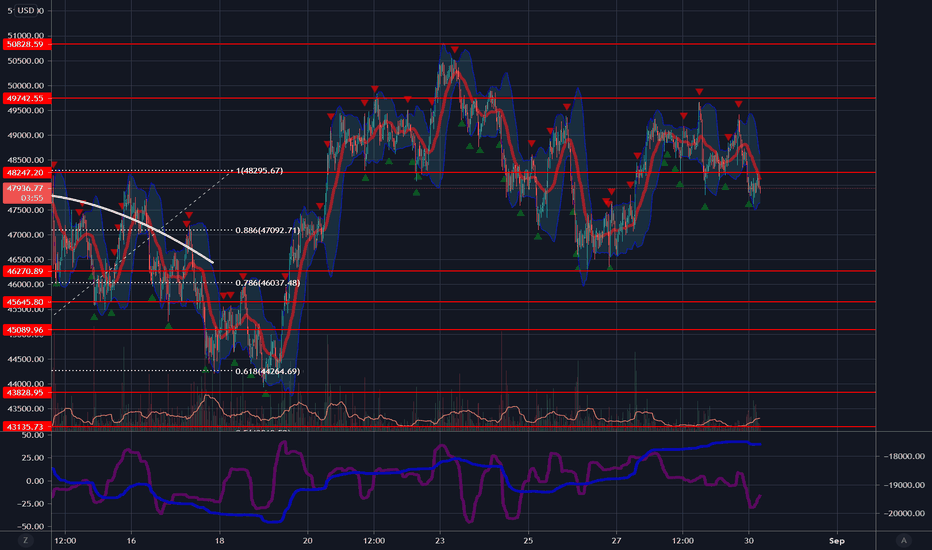
Task: Click the 16 date on time axis
Action: click(x=131, y=540)
